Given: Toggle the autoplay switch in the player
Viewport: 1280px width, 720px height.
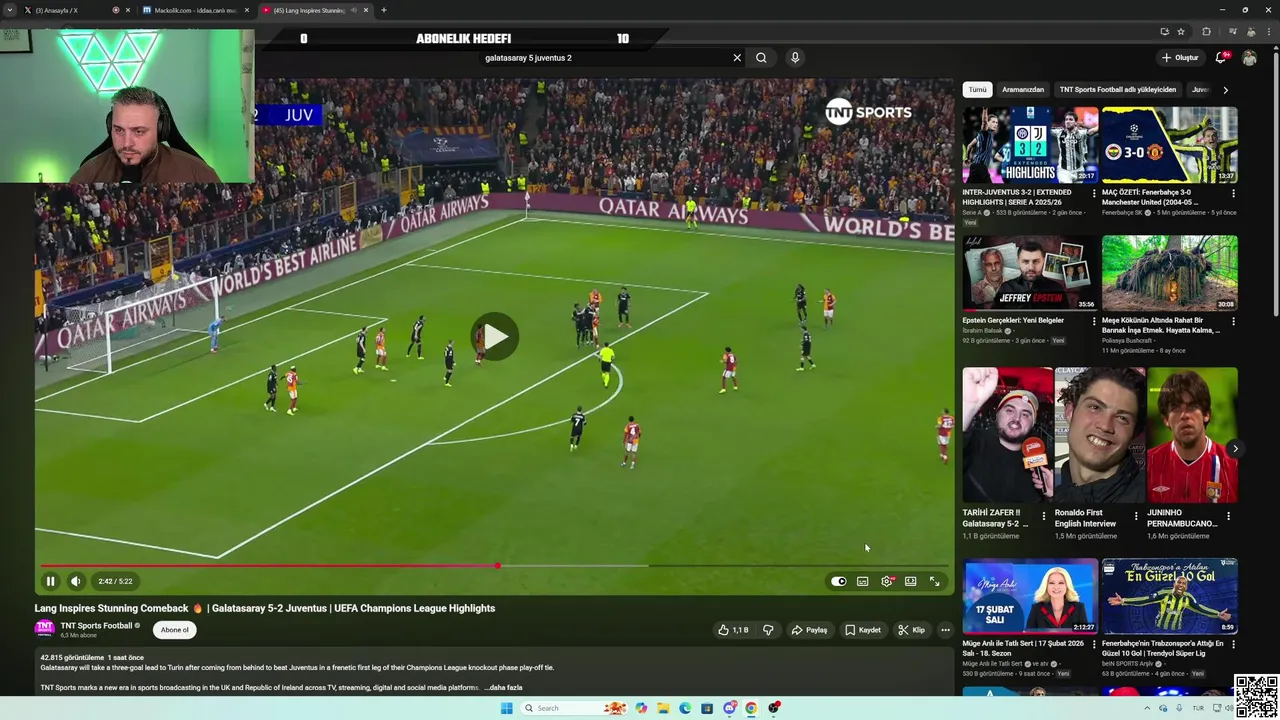Looking at the screenshot, I should (838, 581).
